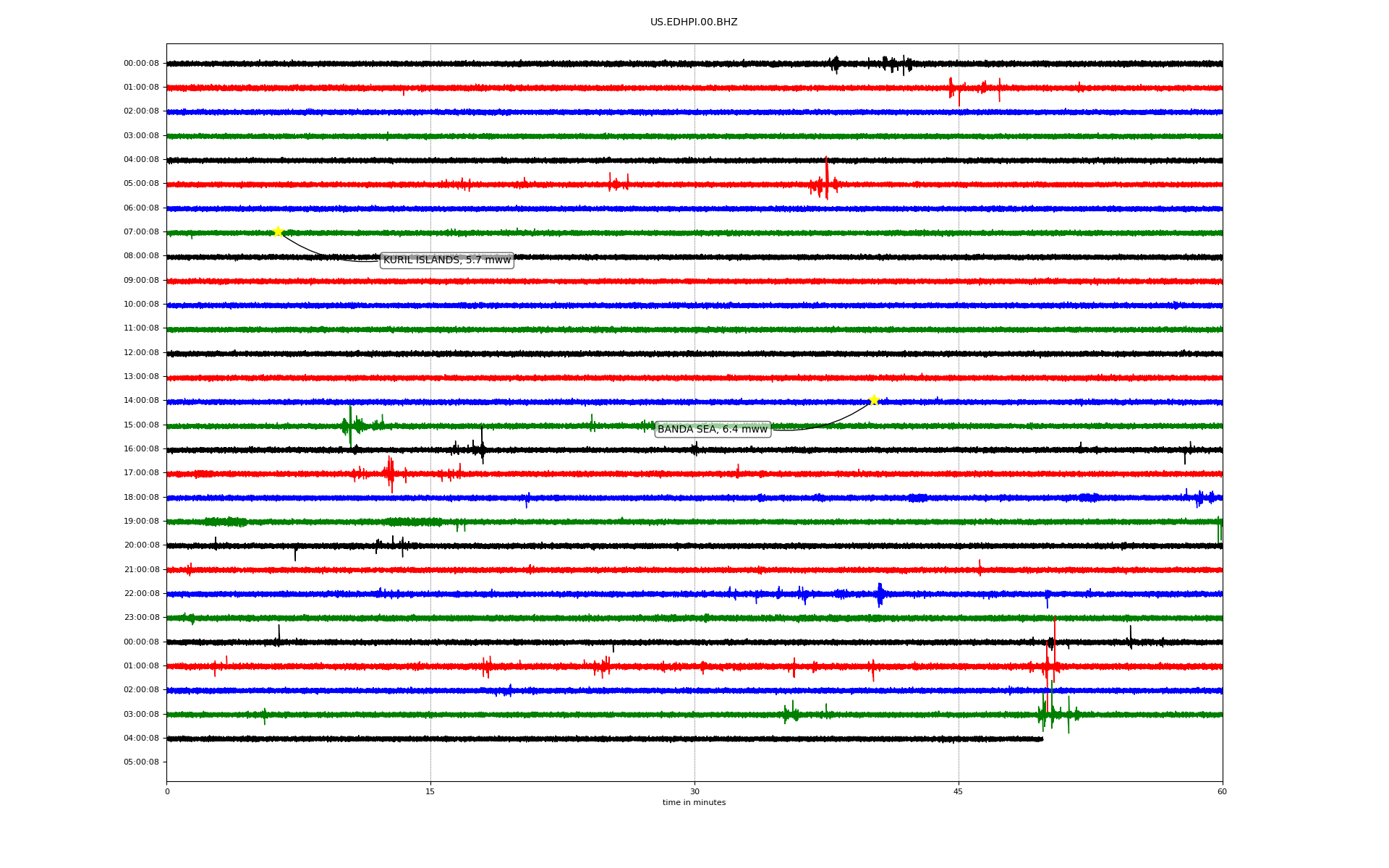Screen dimensions: 1389x868
Task: Click the 07:00:08 row time label
Action: (141, 232)
